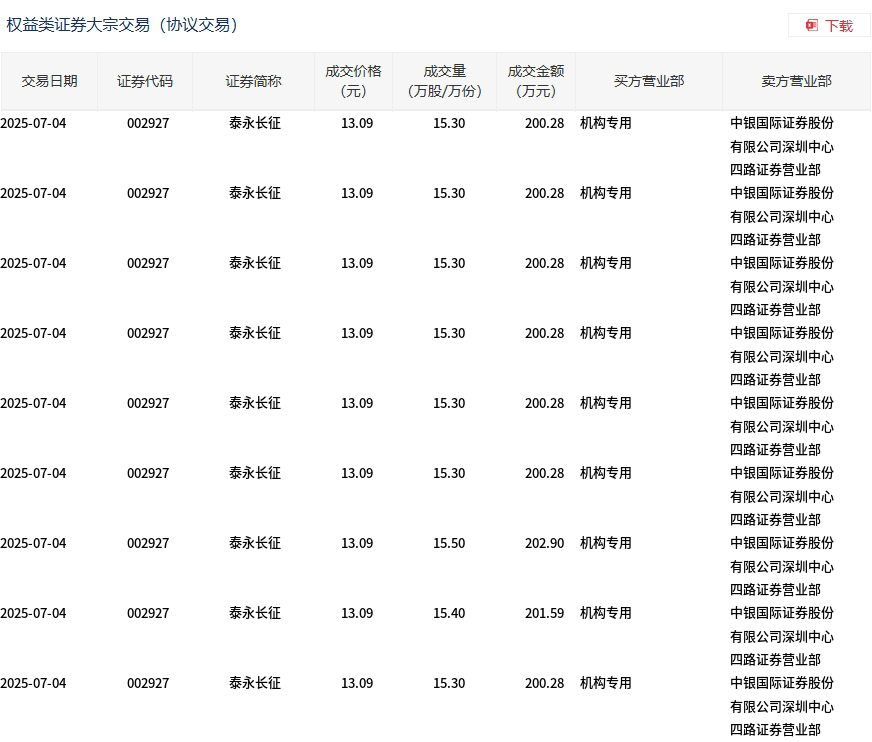Click 泰永长征 in the 202.90 amount row
Image resolution: width=872 pixels, height=742 pixels.
pos(255,543)
